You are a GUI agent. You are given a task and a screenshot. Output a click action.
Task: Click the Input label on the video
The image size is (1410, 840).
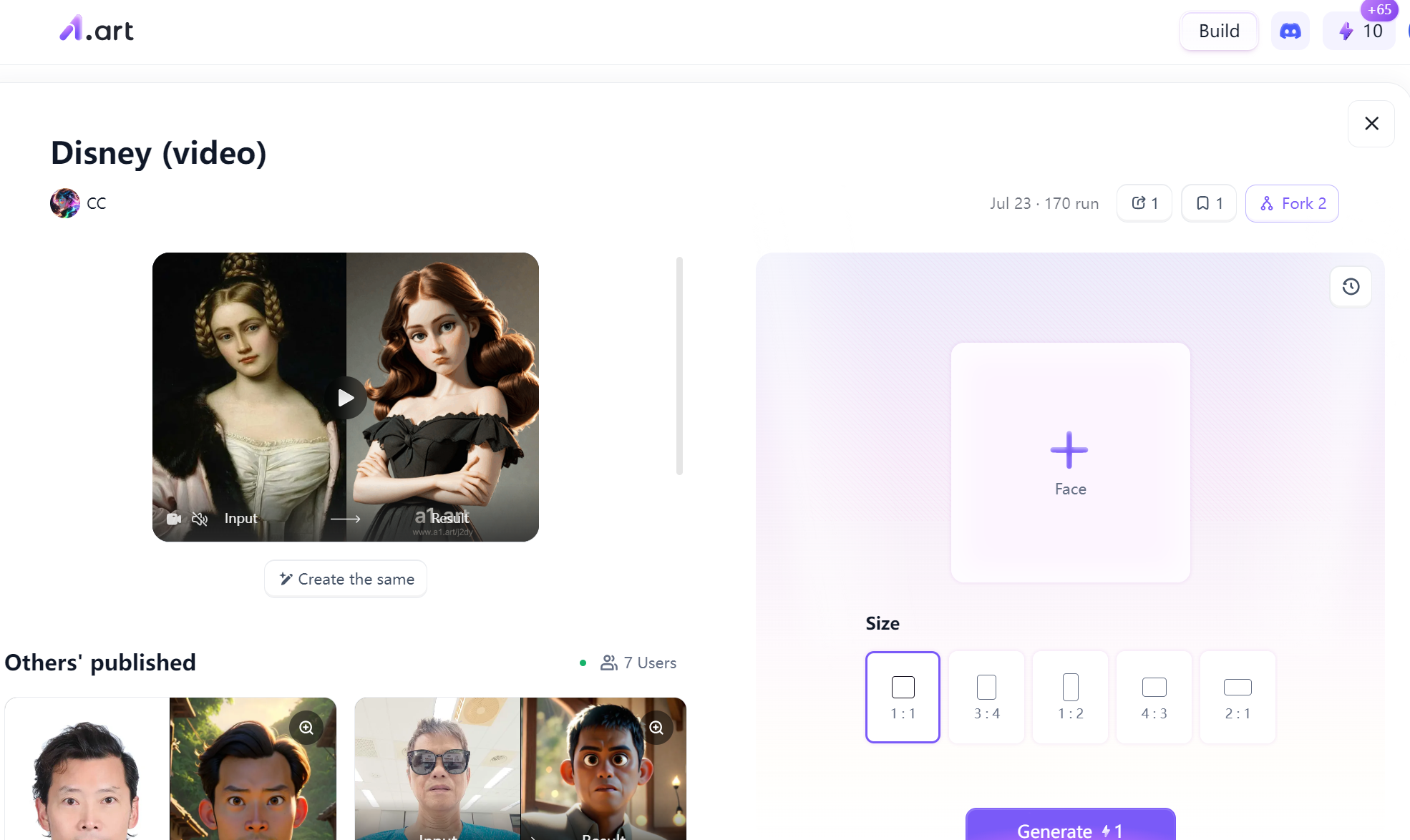(x=240, y=518)
